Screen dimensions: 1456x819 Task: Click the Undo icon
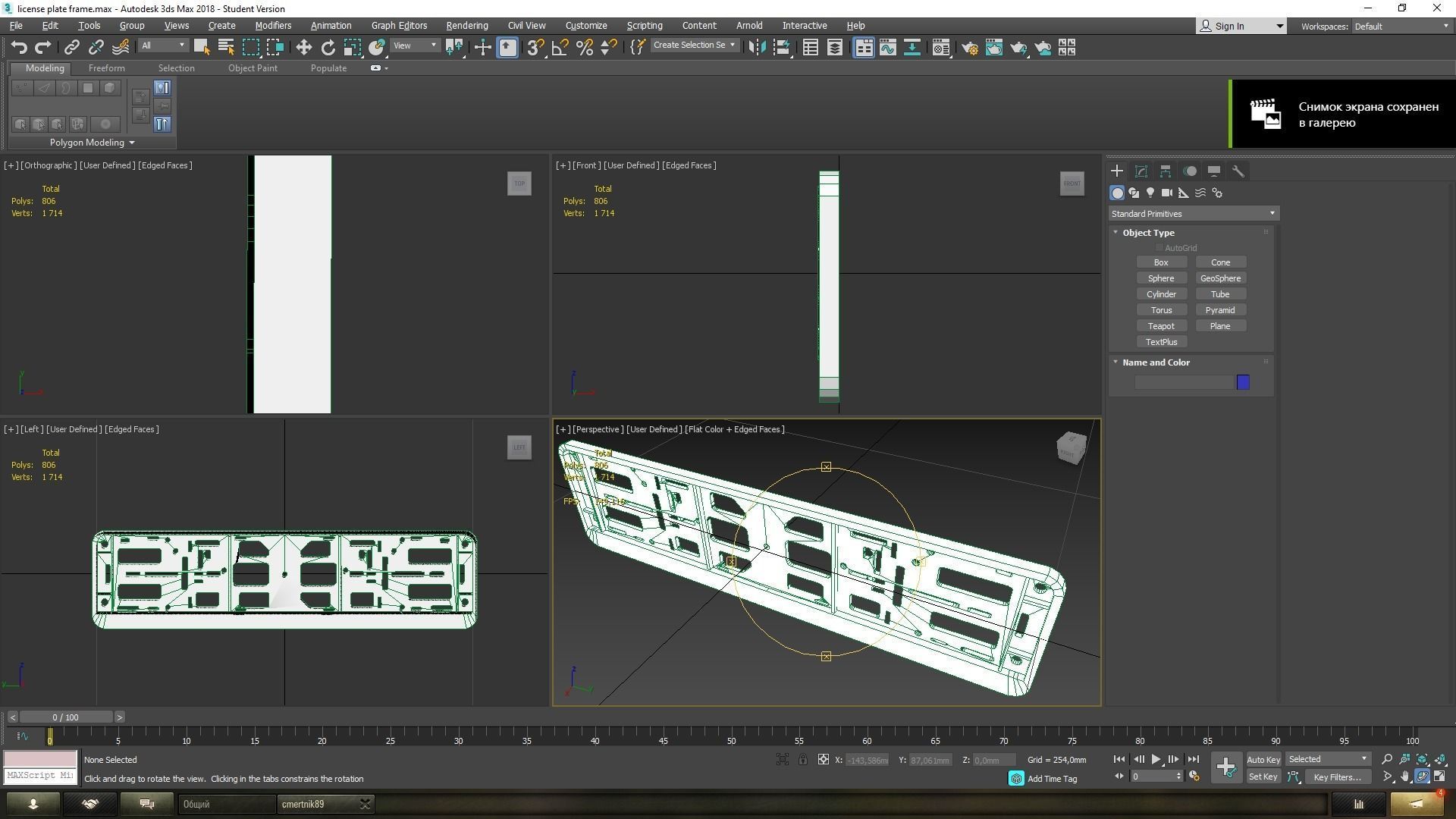pos(19,47)
